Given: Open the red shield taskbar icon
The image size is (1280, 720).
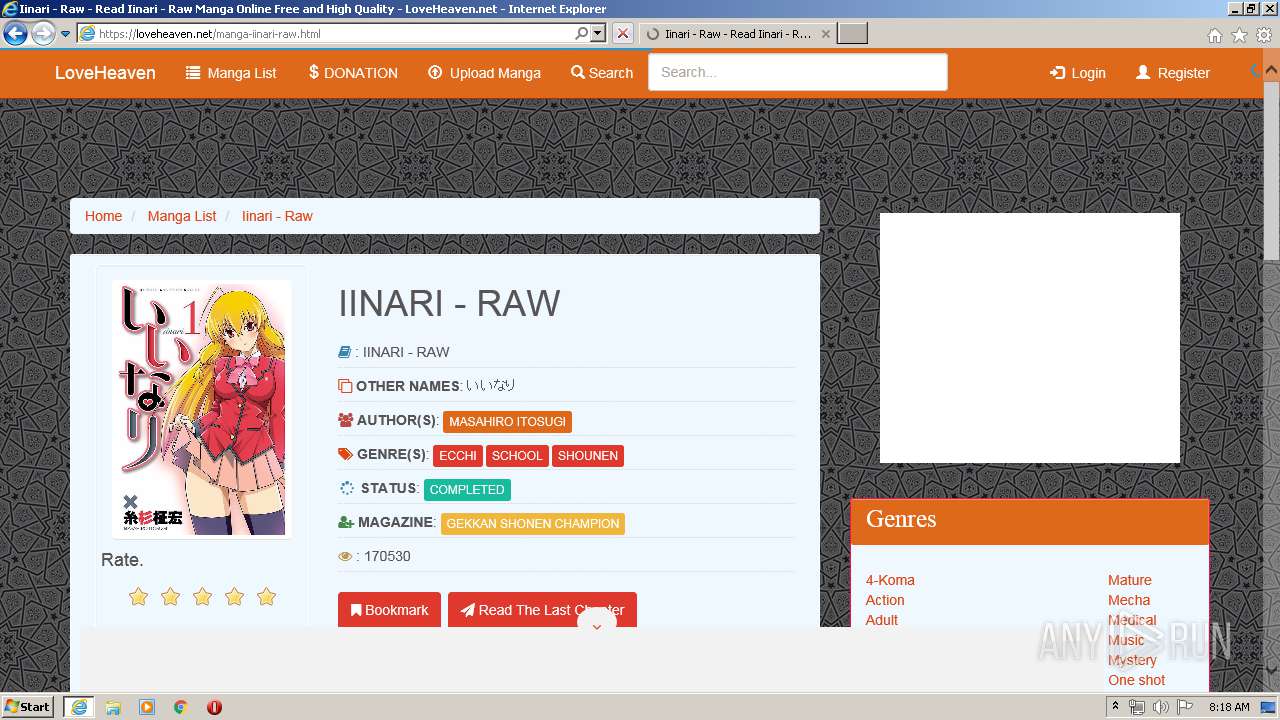Looking at the screenshot, I should [x=214, y=707].
